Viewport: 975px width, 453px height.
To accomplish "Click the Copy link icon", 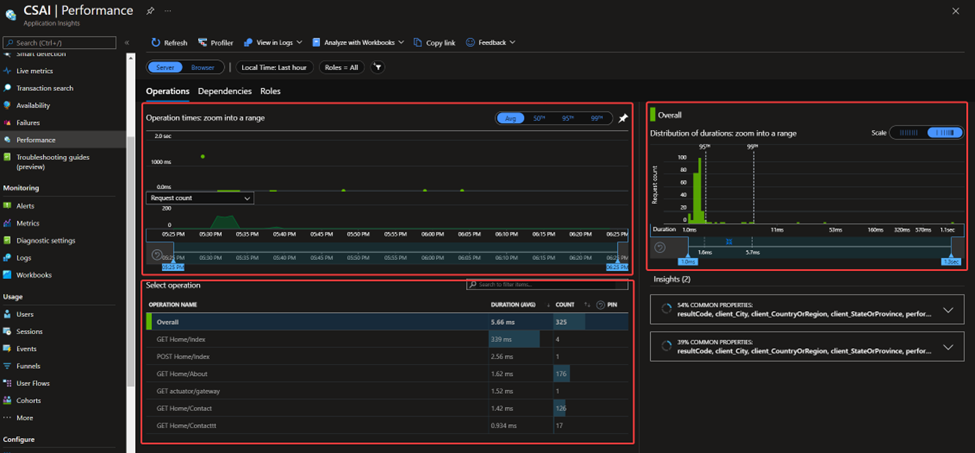I will tap(418, 43).
